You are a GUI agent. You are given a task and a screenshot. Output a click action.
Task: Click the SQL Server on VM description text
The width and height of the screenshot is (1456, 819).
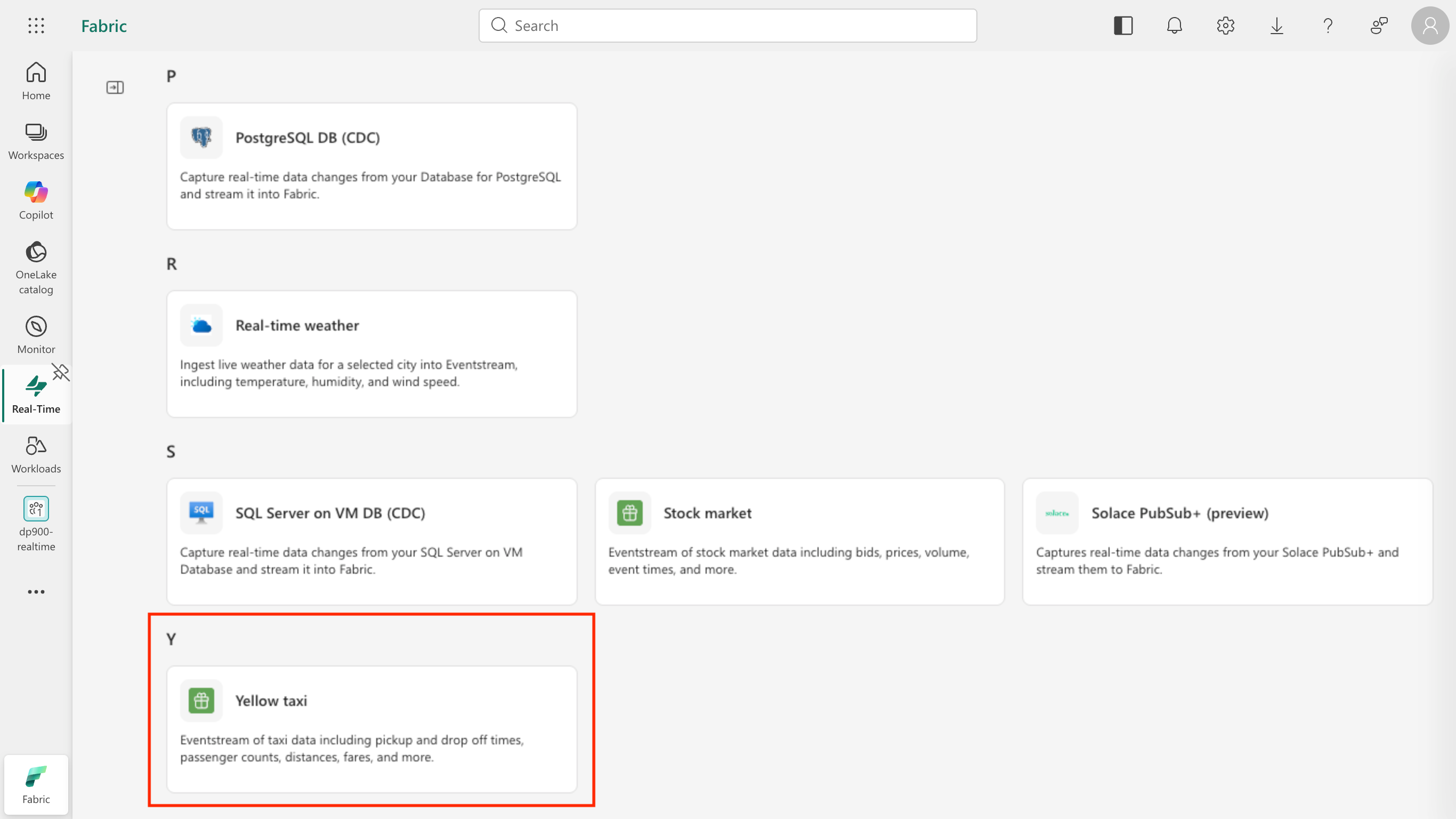(x=351, y=560)
